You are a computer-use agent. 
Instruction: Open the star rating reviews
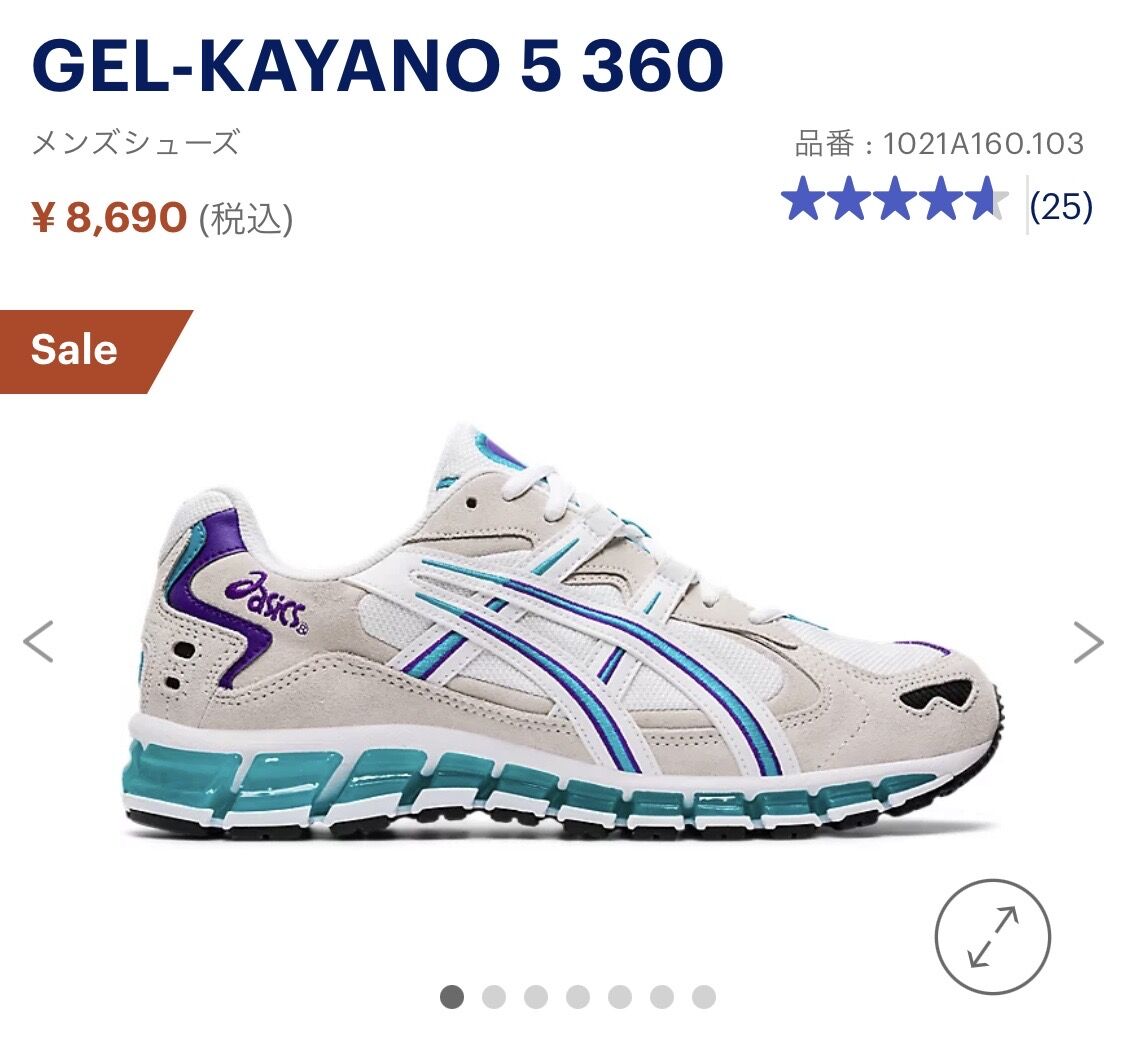point(894,199)
